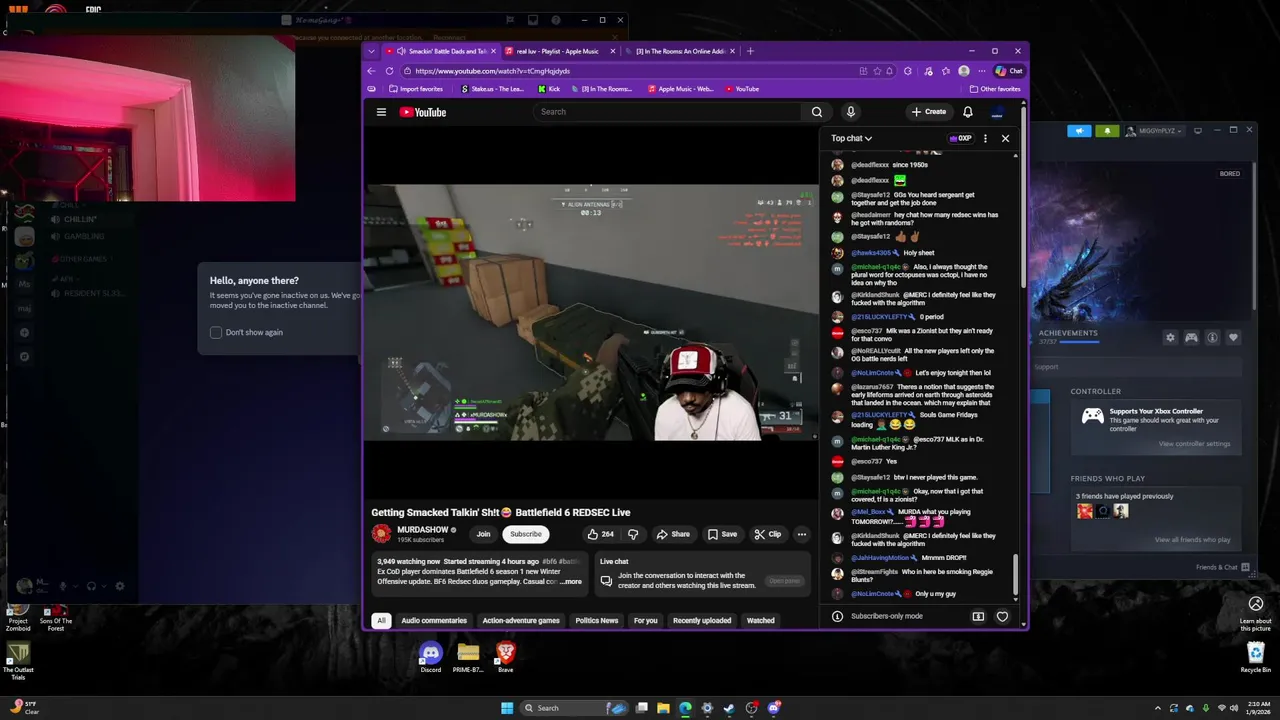Open the YouTube account avatar menu
Viewport: 1280px width, 720px height.
tap(997, 112)
